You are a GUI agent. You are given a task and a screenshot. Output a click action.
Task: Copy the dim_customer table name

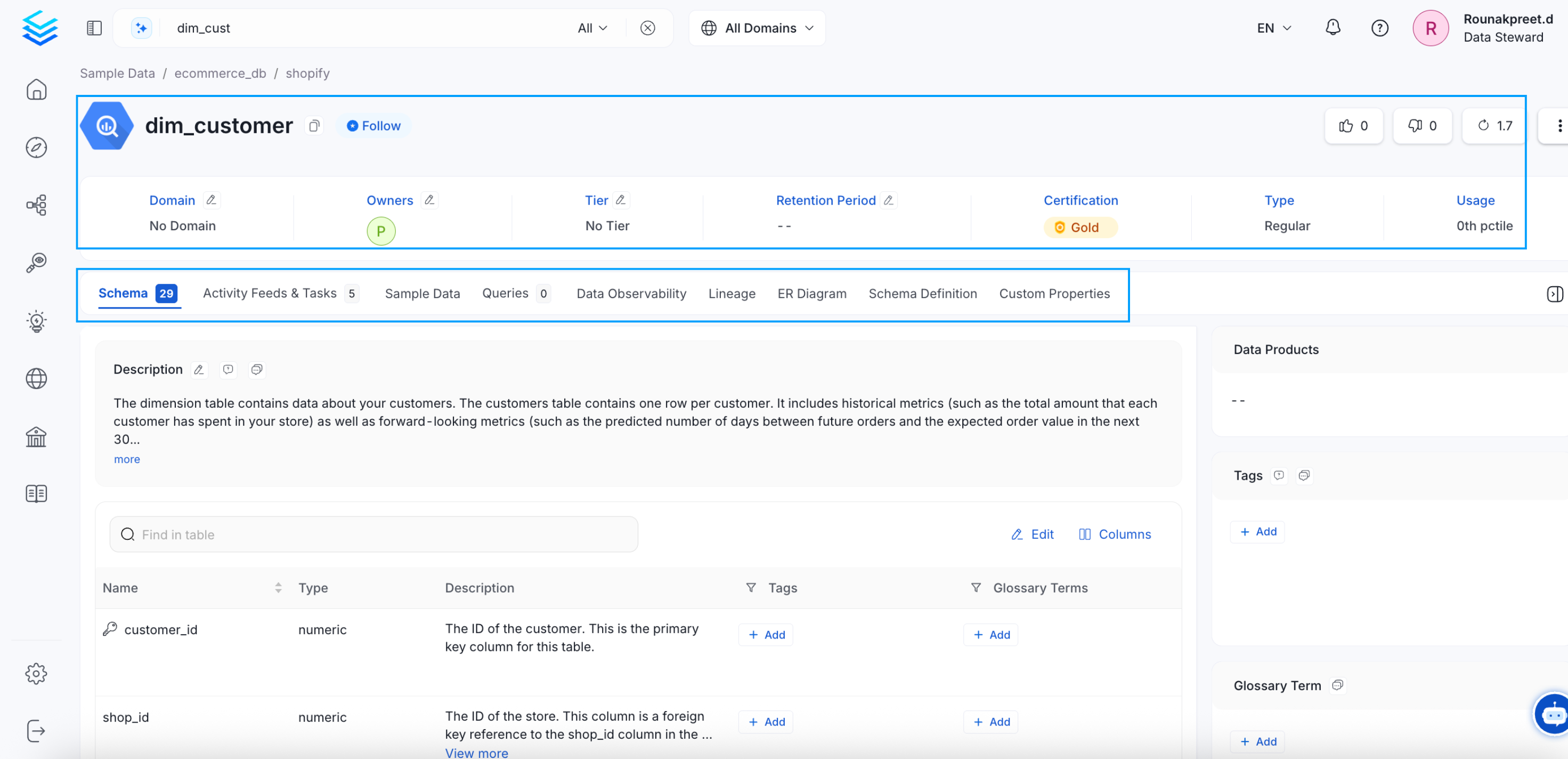[x=314, y=125]
